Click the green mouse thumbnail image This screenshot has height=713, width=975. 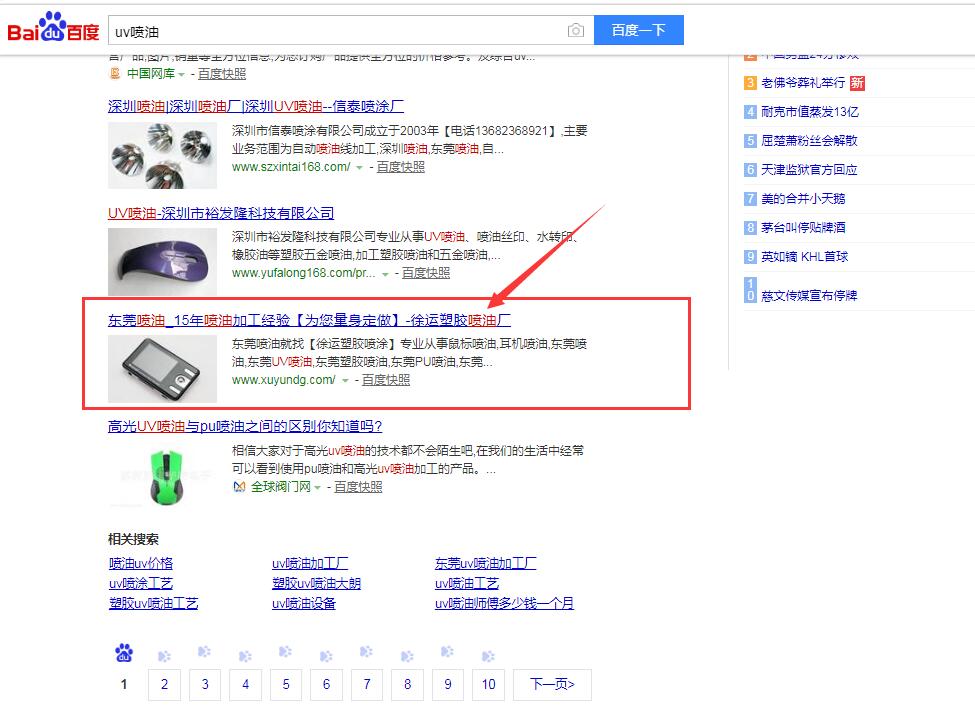pos(162,475)
